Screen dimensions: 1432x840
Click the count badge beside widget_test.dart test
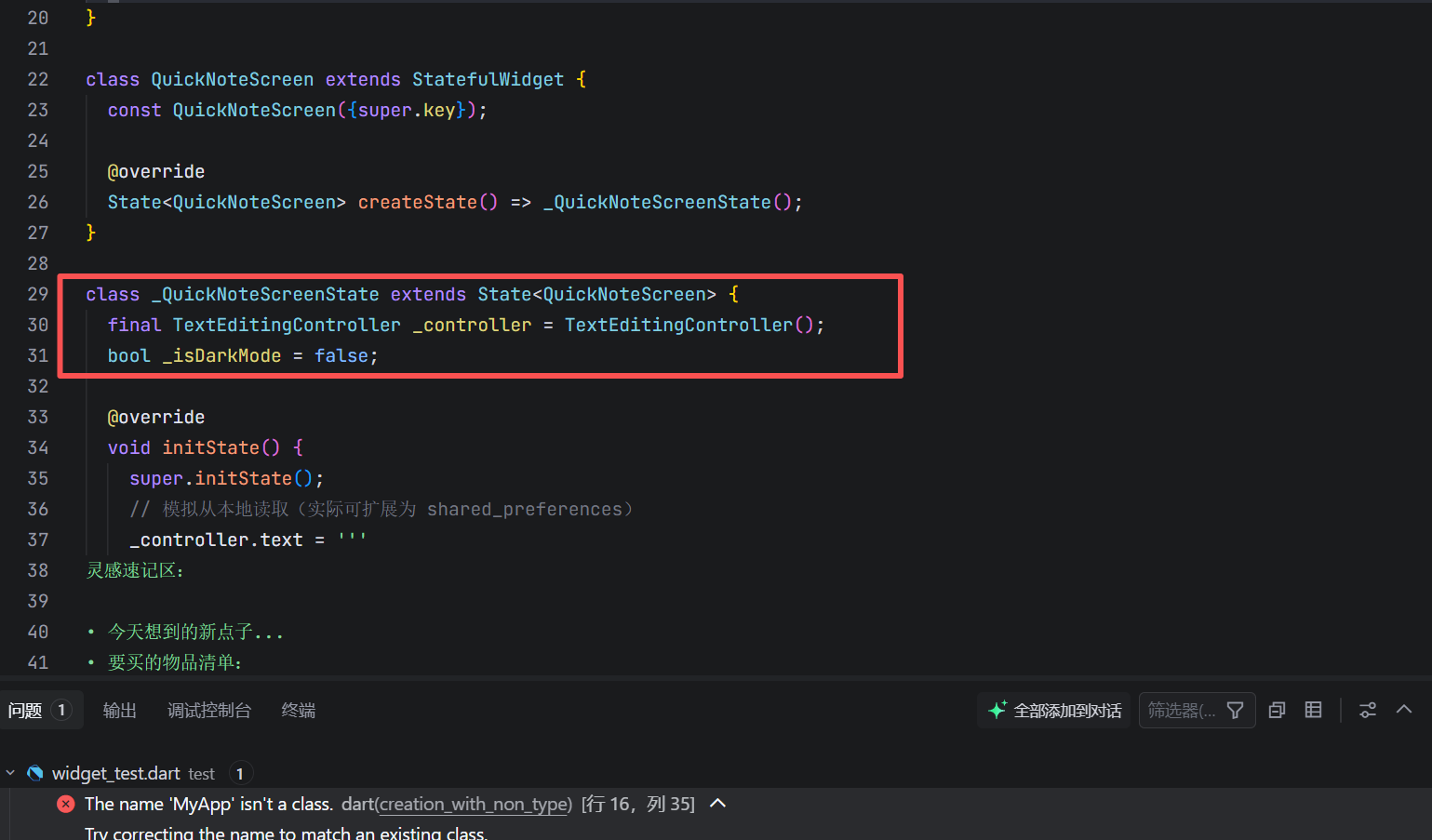(239, 773)
